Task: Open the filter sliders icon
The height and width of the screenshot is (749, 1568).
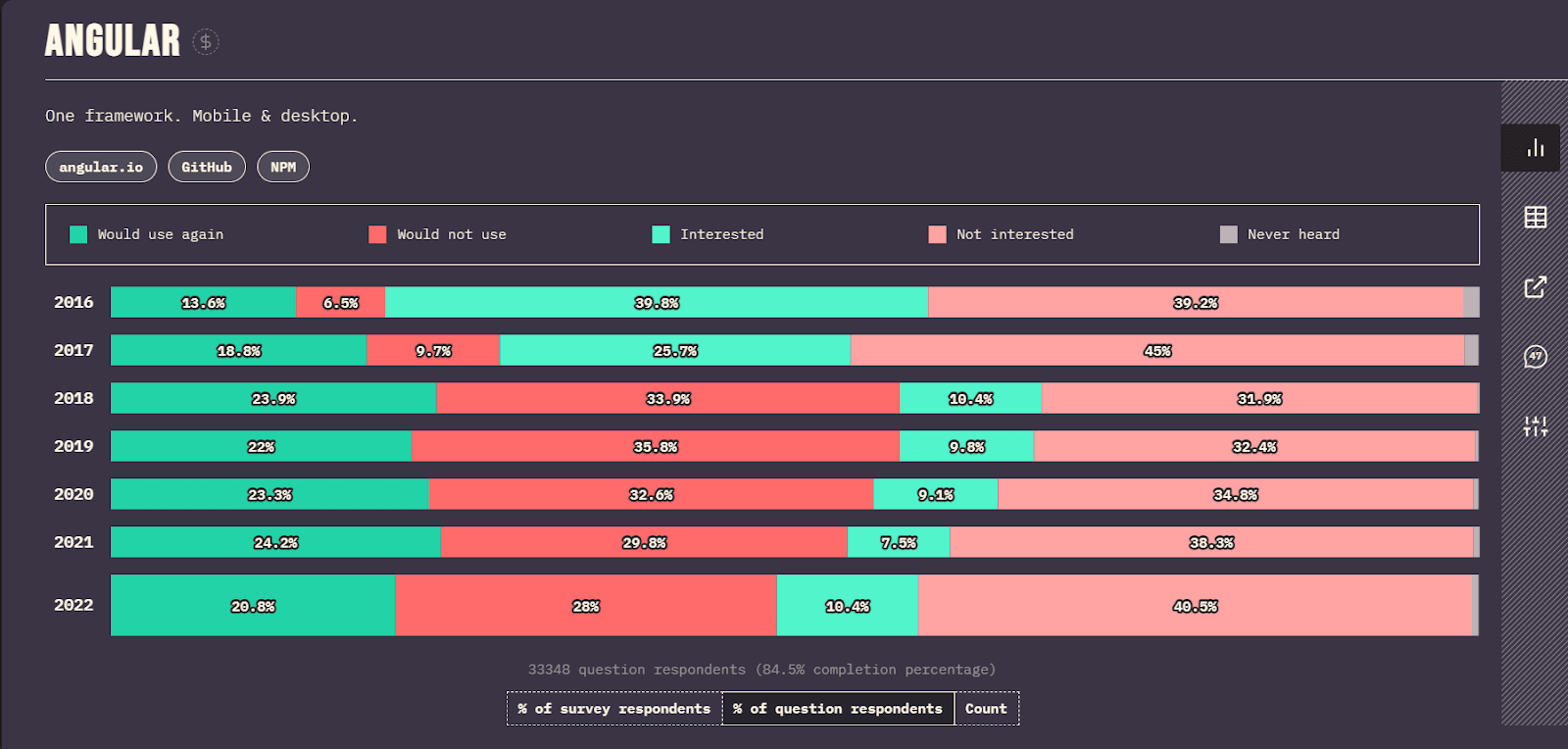Action: pos(1535,426)
